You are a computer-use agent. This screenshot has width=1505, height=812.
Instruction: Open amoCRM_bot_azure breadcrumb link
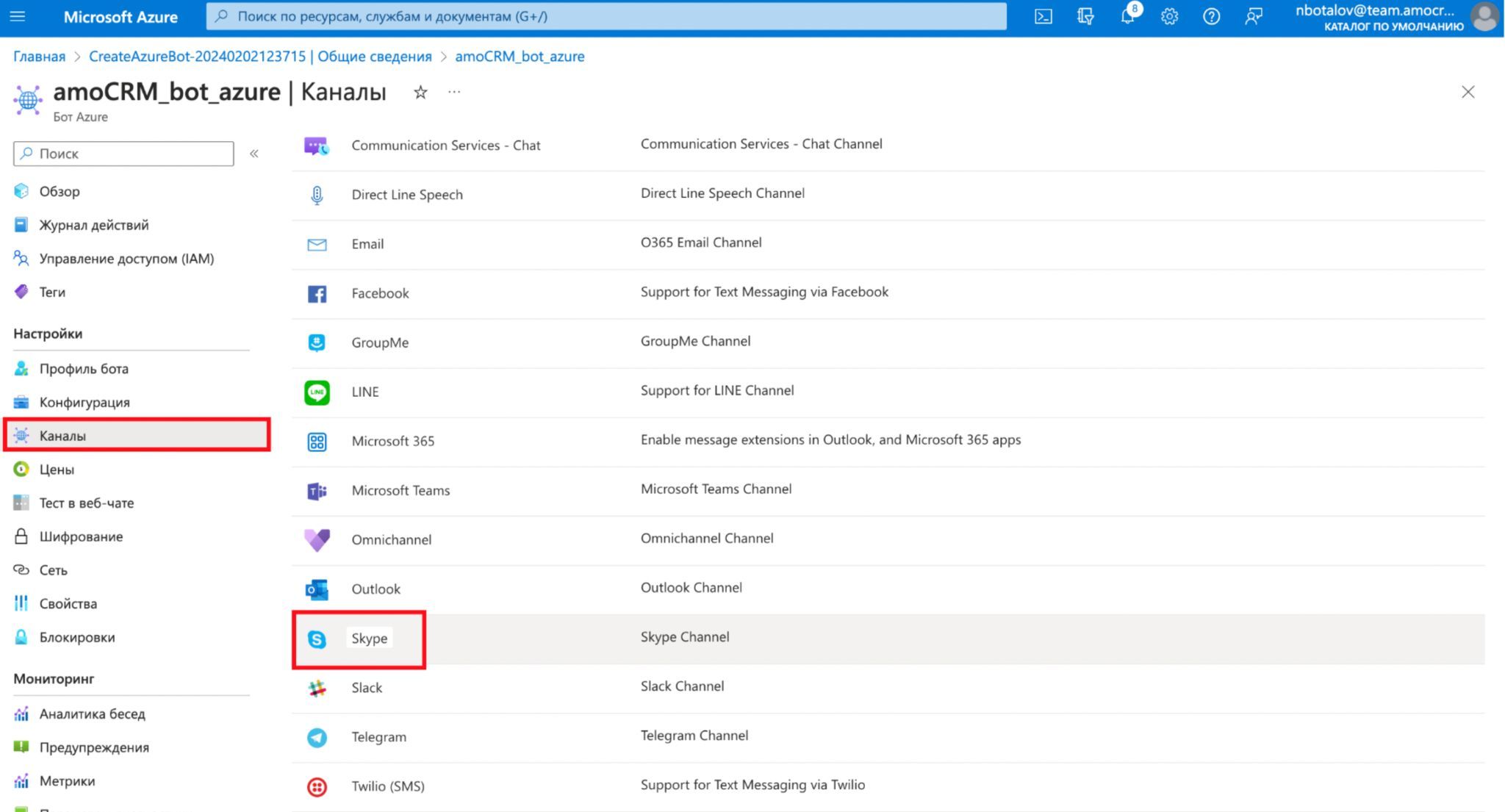[520, 57]
